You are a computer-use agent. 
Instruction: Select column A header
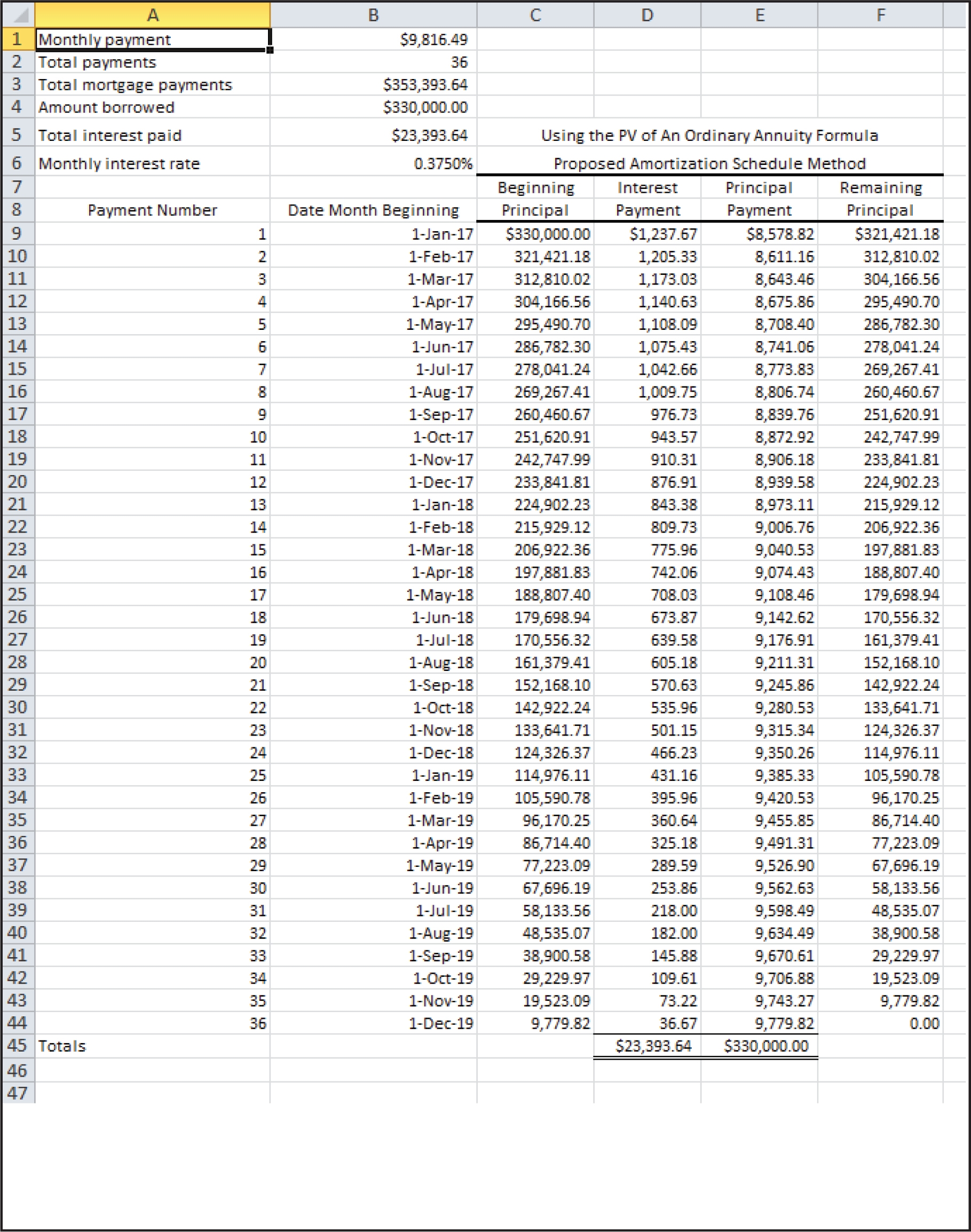pos(152,15)
